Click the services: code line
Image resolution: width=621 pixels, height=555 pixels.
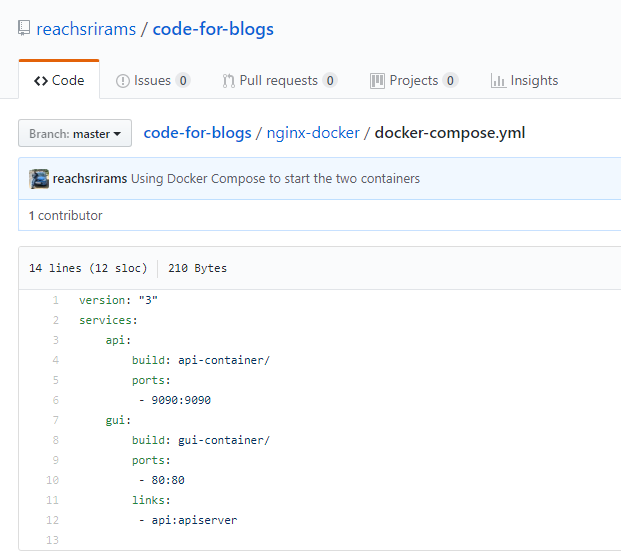click(108, 320)
